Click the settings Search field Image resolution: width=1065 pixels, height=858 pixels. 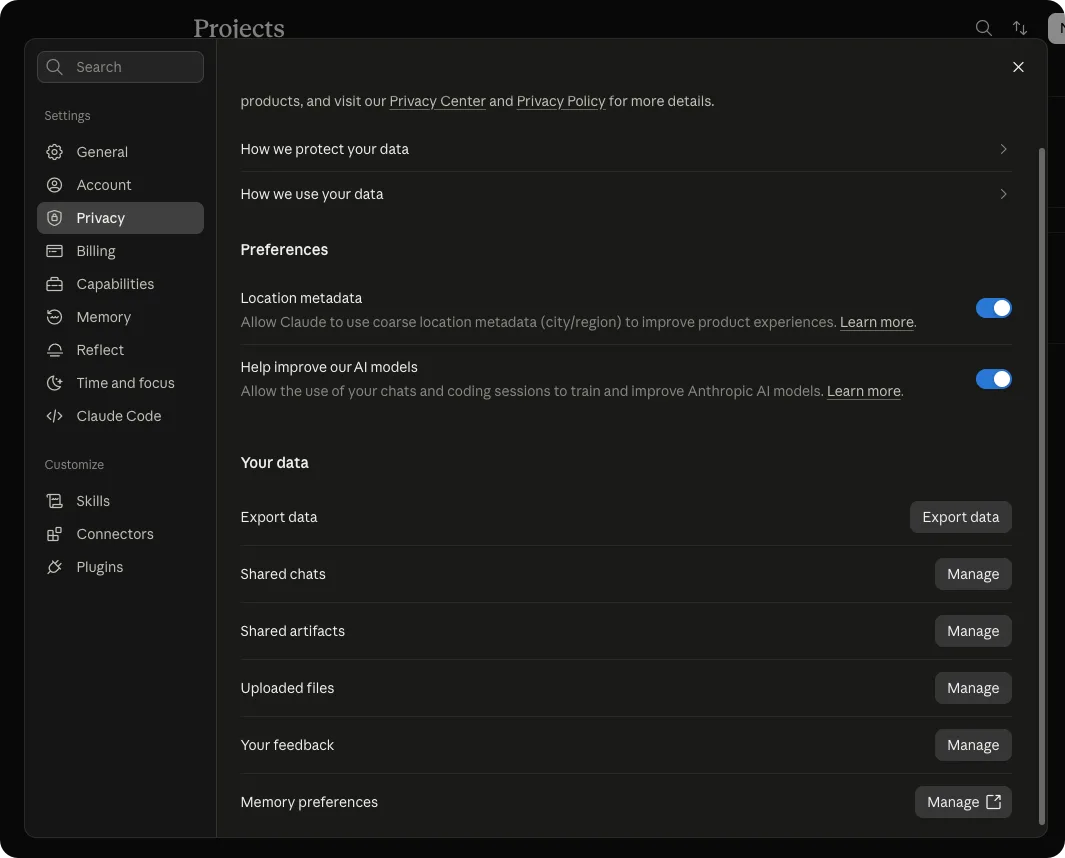pyautogui.click(x=120, y=67)
